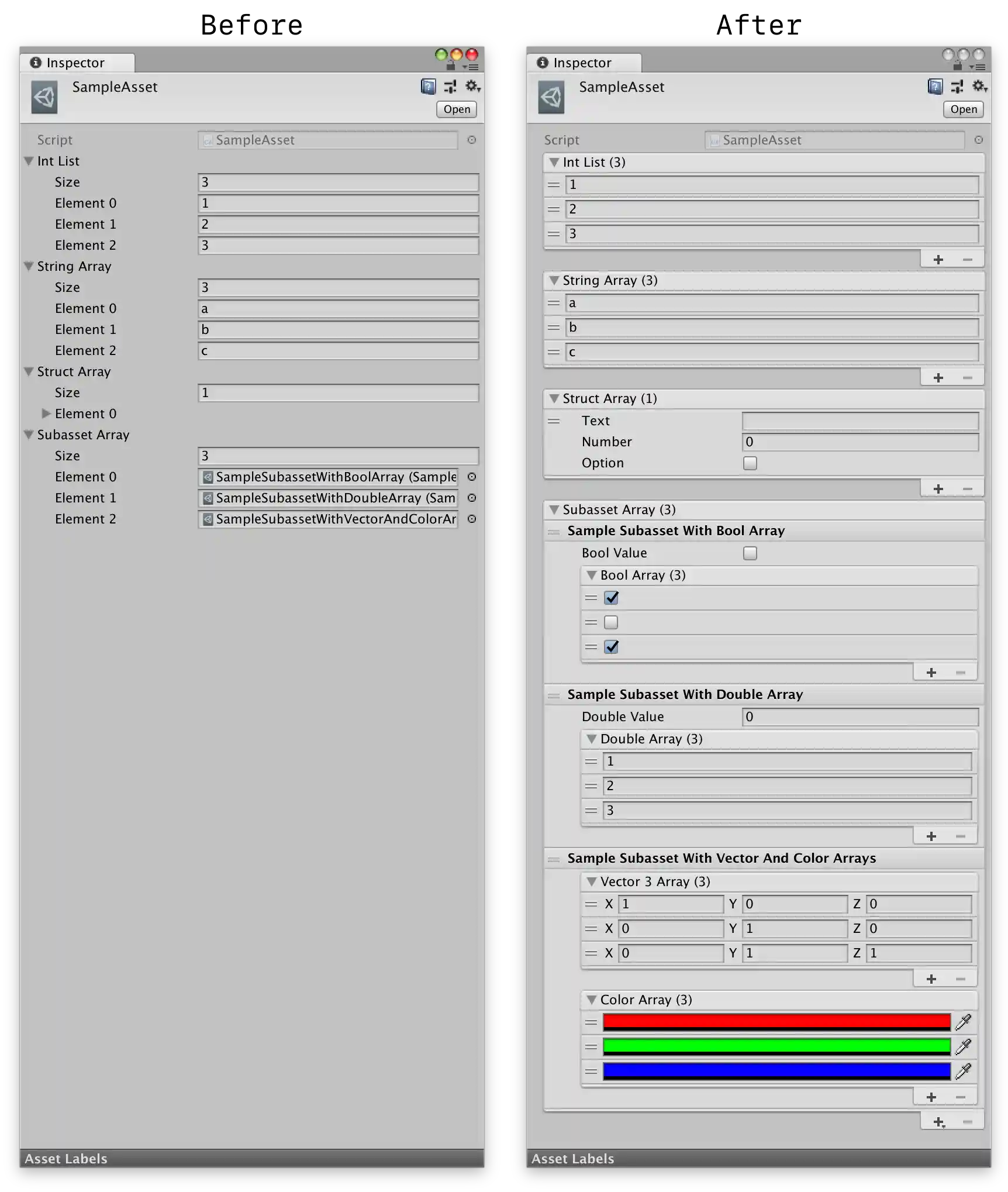Toggle the Bool Value checkbox

(750, 553)
